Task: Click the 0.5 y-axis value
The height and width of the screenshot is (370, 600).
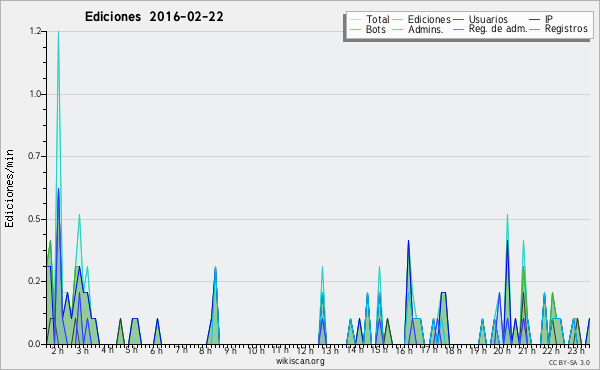Action: coord(35,219)
